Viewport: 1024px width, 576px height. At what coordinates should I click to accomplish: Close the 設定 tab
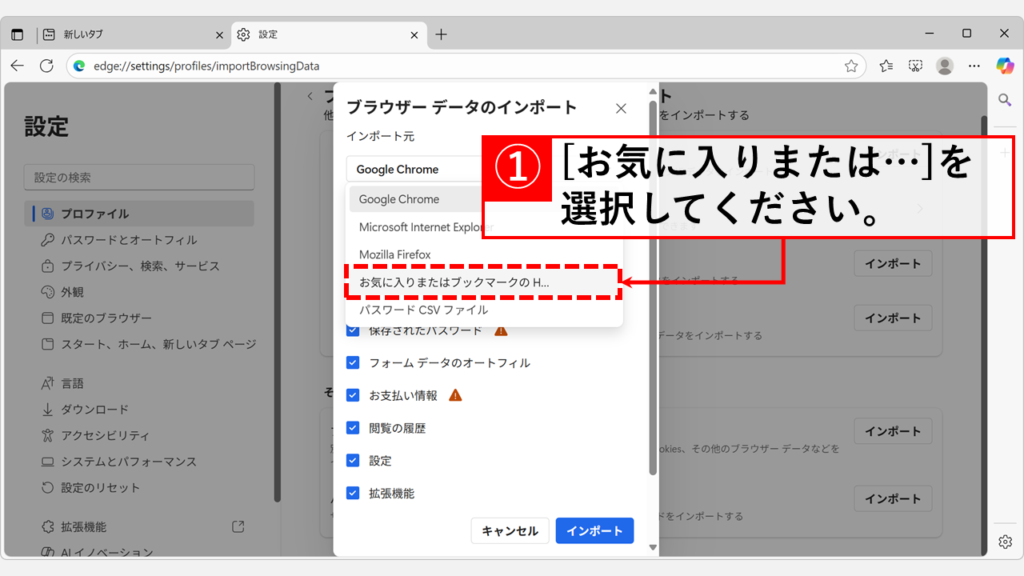point(414,35)
